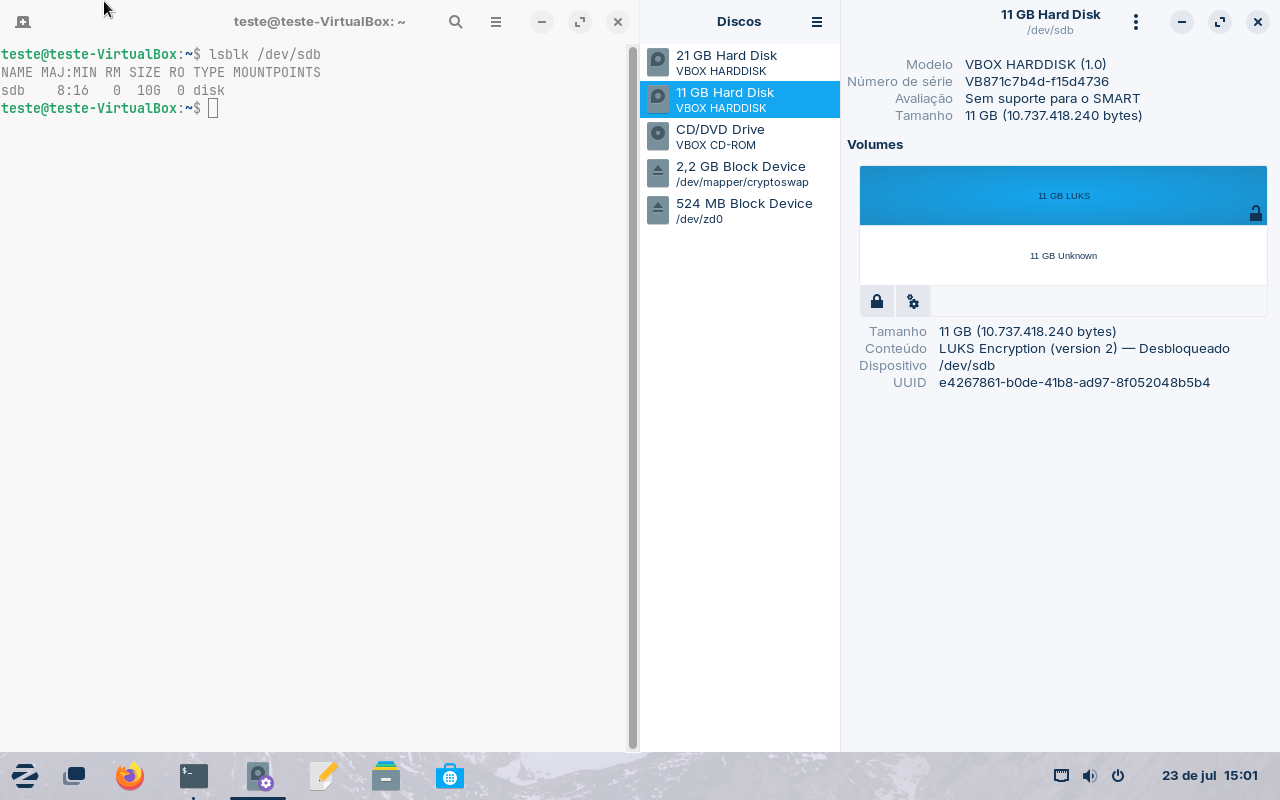Open the Software store taskbar icon

click(450, 776)
